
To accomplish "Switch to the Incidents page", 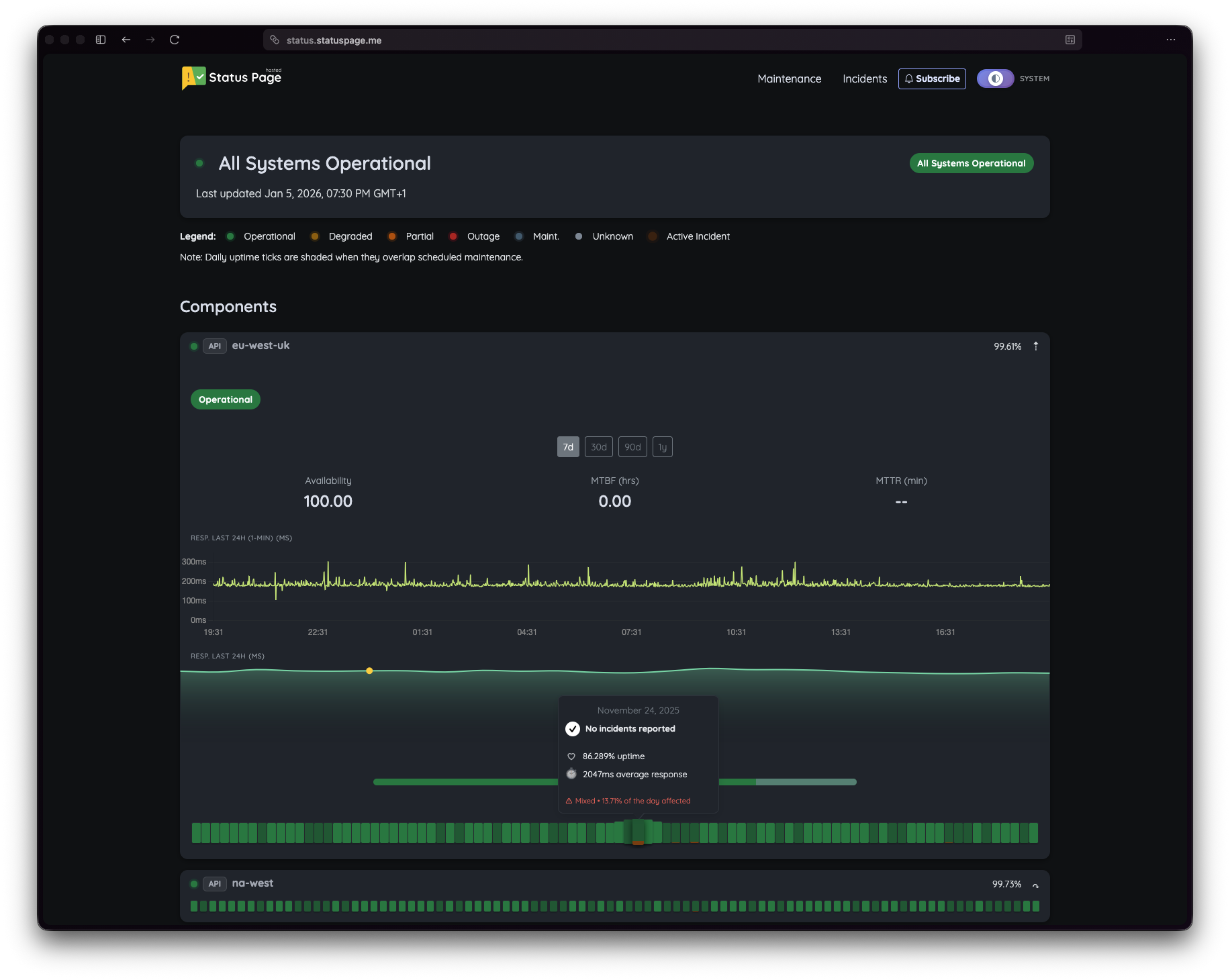I will tap(864, 79).
